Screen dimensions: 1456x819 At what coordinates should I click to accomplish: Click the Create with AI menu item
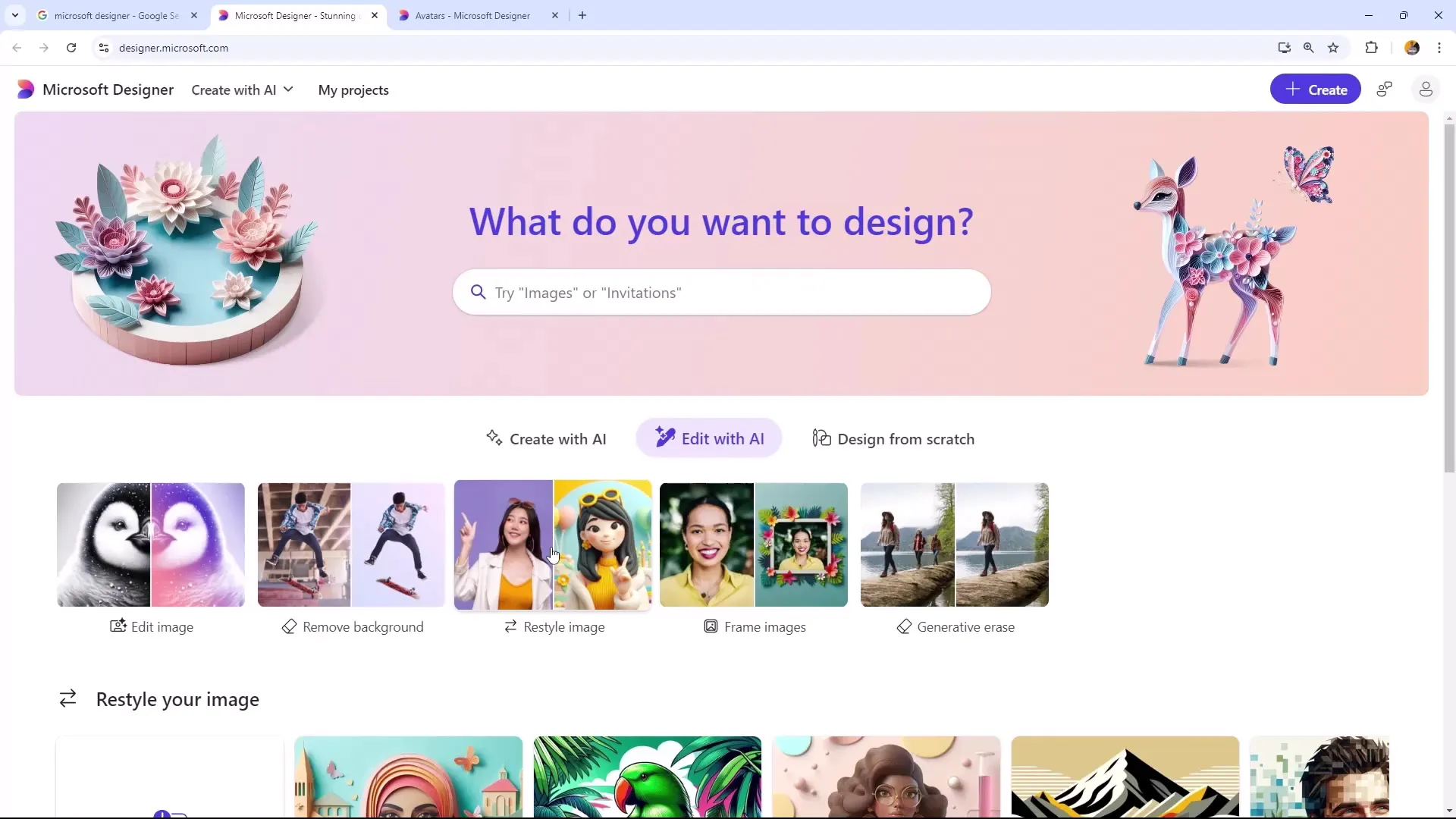[x=241, y=89]
